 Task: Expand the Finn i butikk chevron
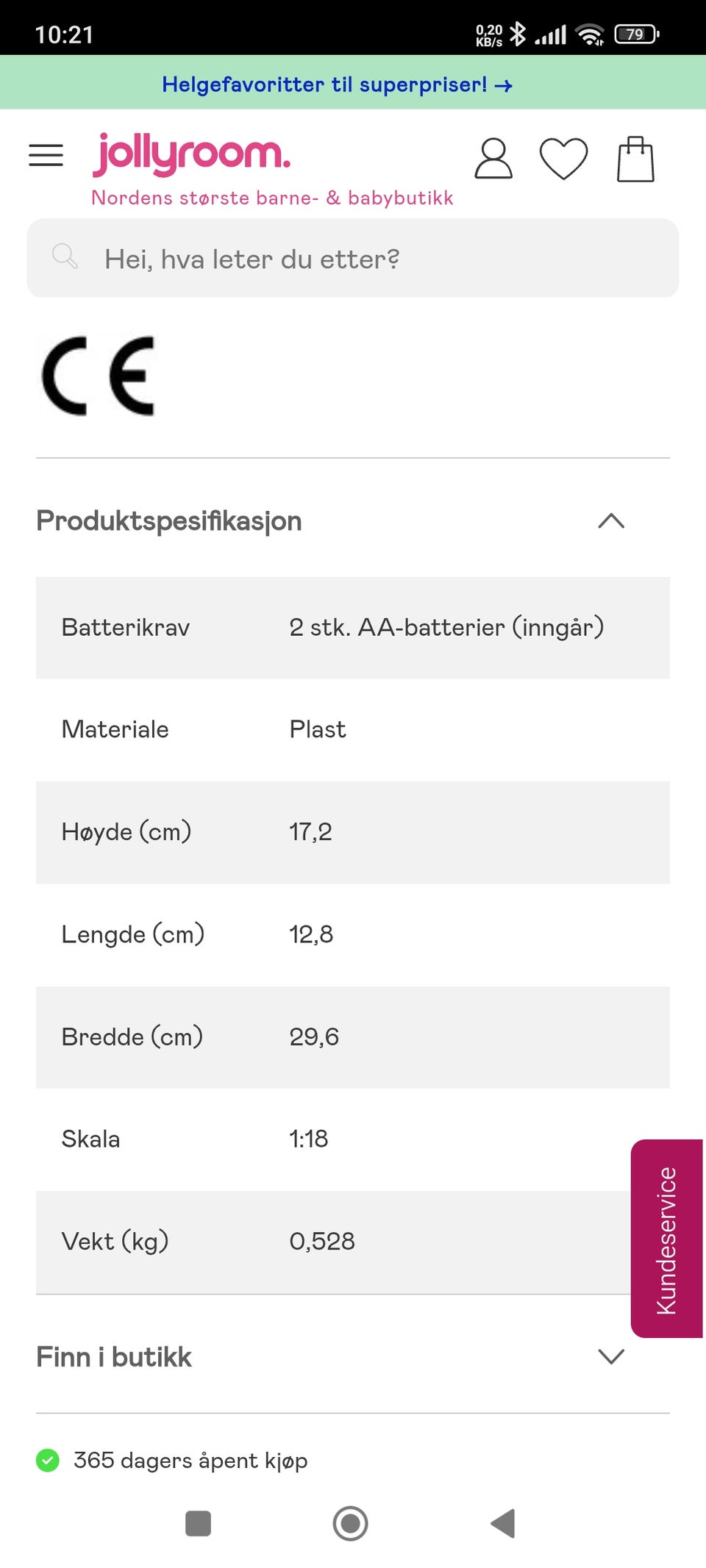point(611,1356)
